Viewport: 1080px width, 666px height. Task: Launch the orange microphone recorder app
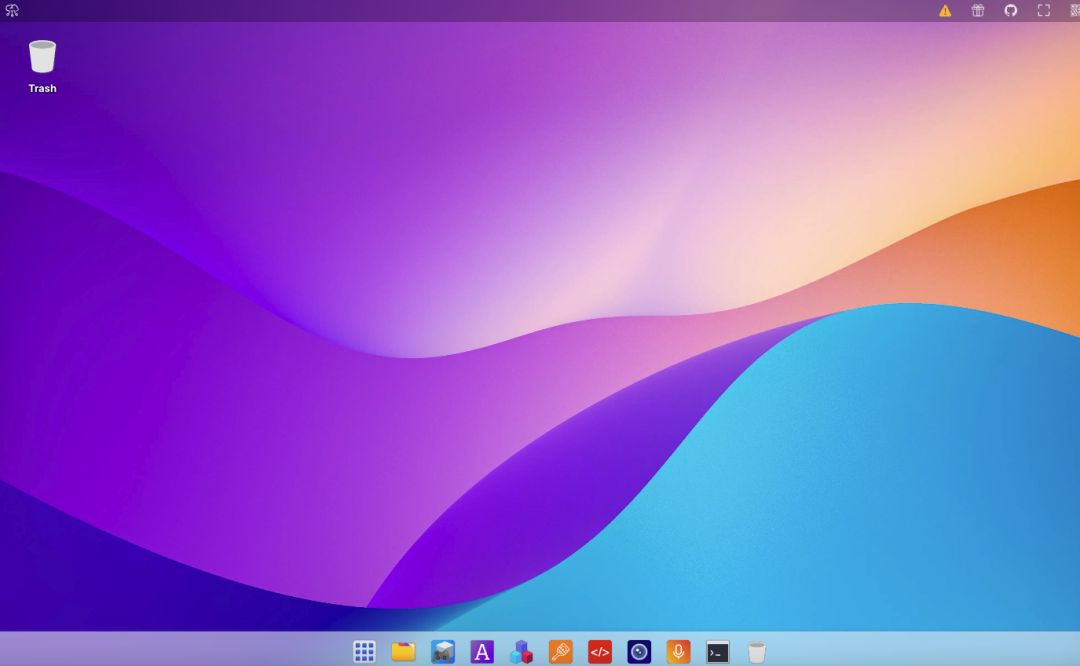(678, 652)
